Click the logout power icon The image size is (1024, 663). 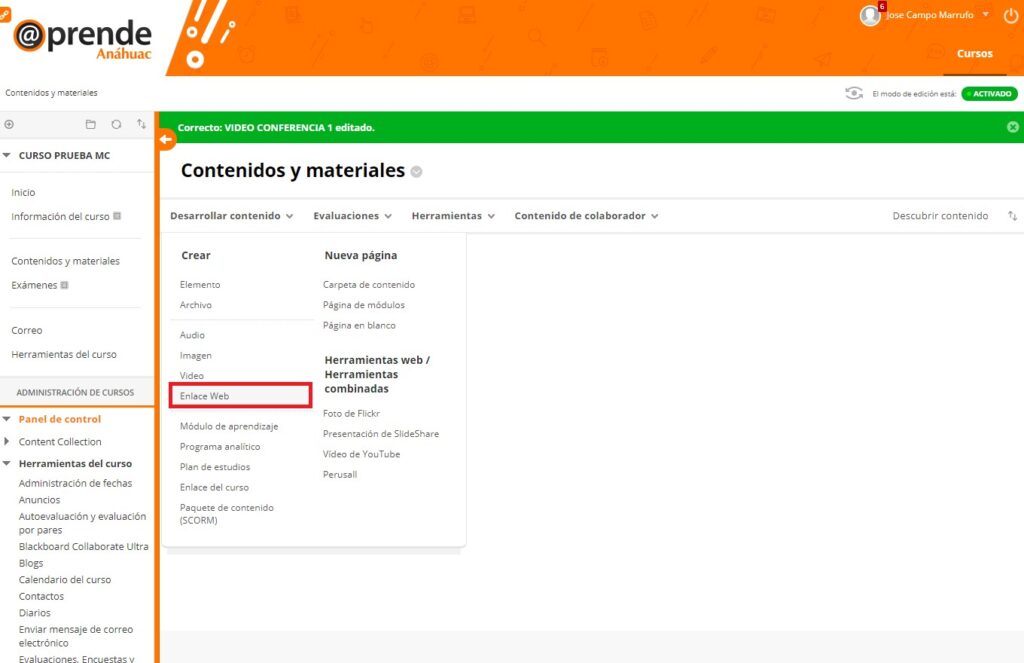(x=1010, y=15)
